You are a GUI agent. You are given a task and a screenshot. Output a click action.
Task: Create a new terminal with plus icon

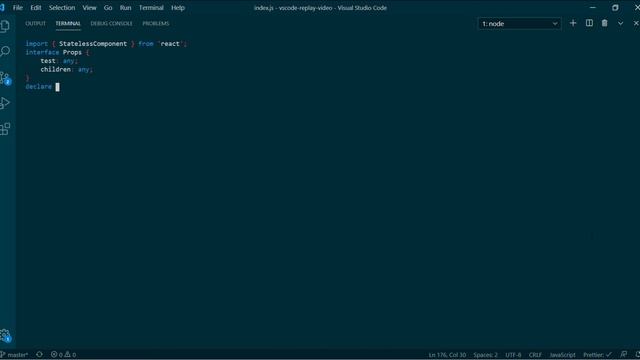click(573, 23)
